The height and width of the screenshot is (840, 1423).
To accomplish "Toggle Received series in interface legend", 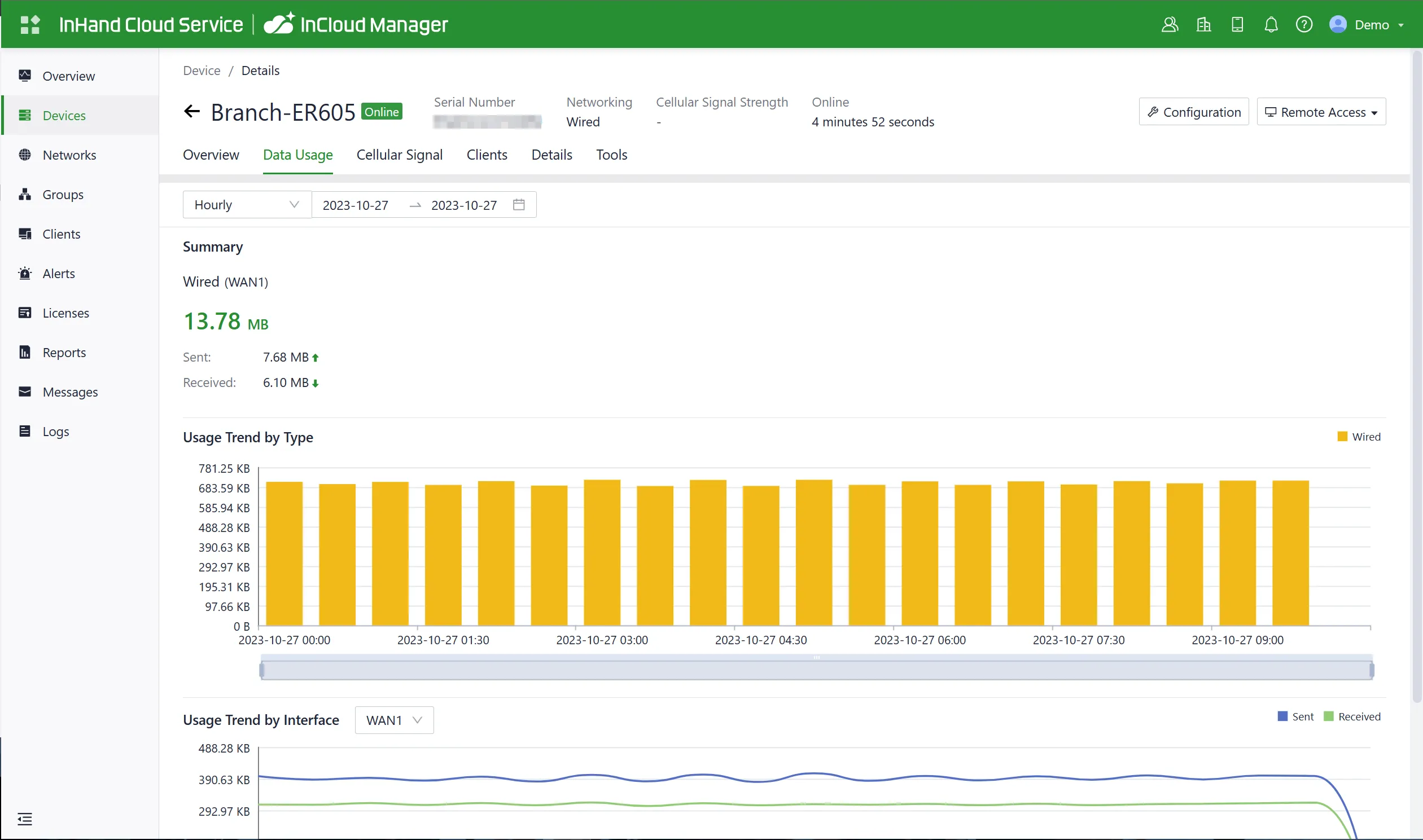I will pos(1352,716).
